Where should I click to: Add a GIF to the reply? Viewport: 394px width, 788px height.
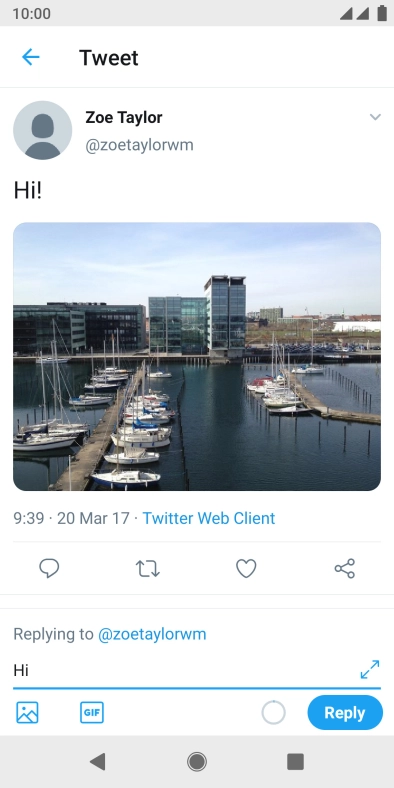tap(92, 713)
